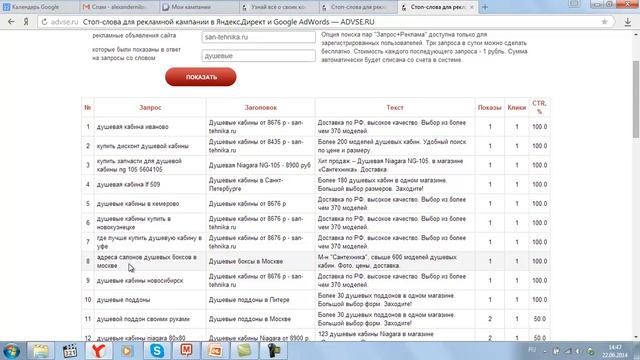This screenshot has width=640, height=360.
Task: Click headline 'Душевые кабины в Санкт-Петербурге'
Action: pos(246,184)
